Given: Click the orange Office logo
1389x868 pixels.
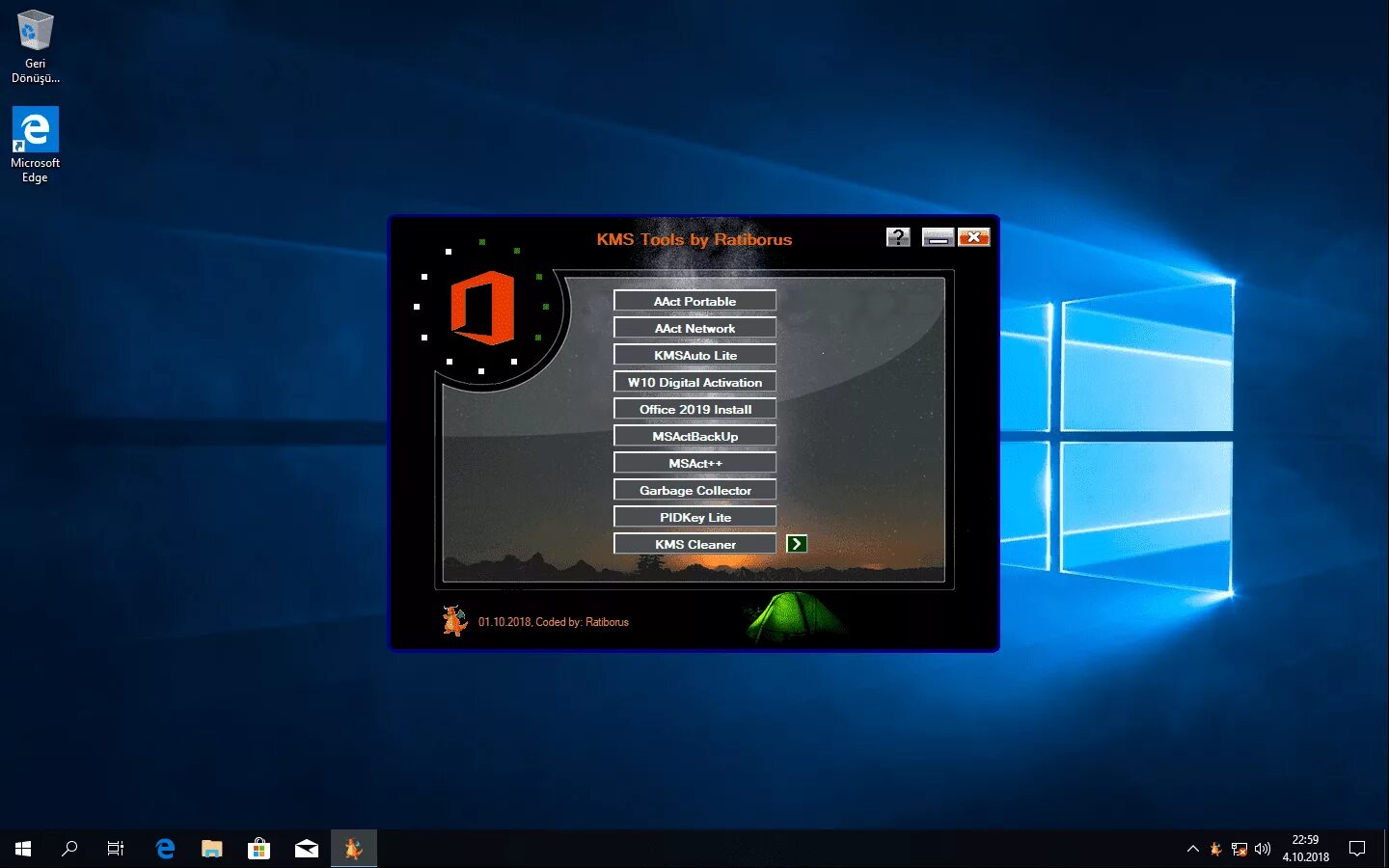Looking at the screenshot, I should point(482,308).
